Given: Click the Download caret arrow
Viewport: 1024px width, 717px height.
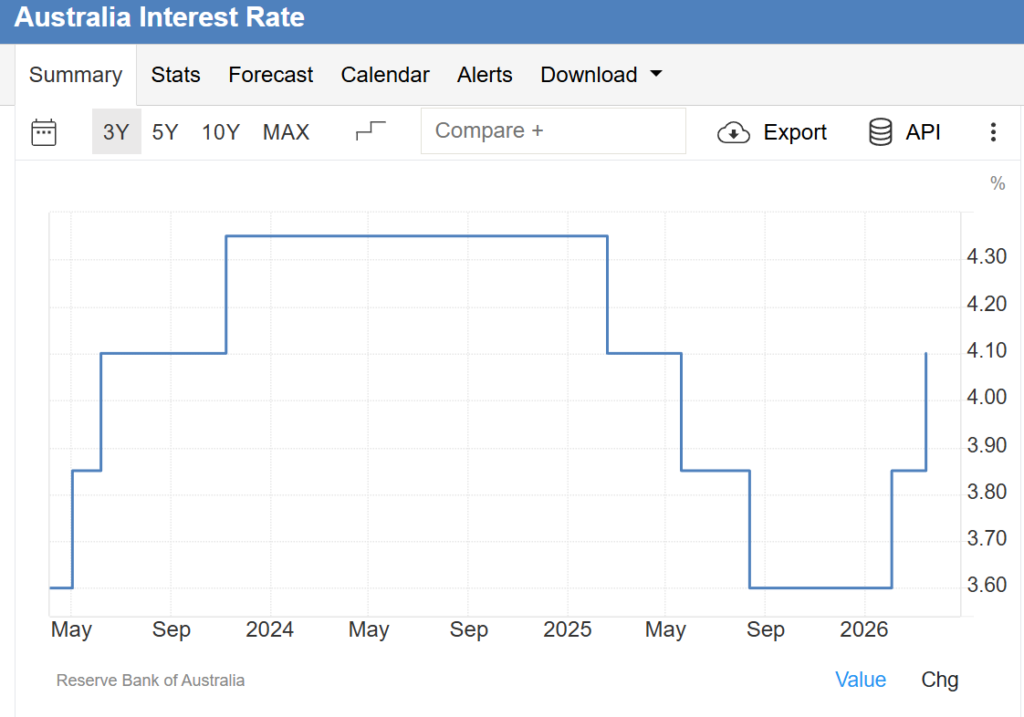Looking at the screenshot, I should [656, 75].
